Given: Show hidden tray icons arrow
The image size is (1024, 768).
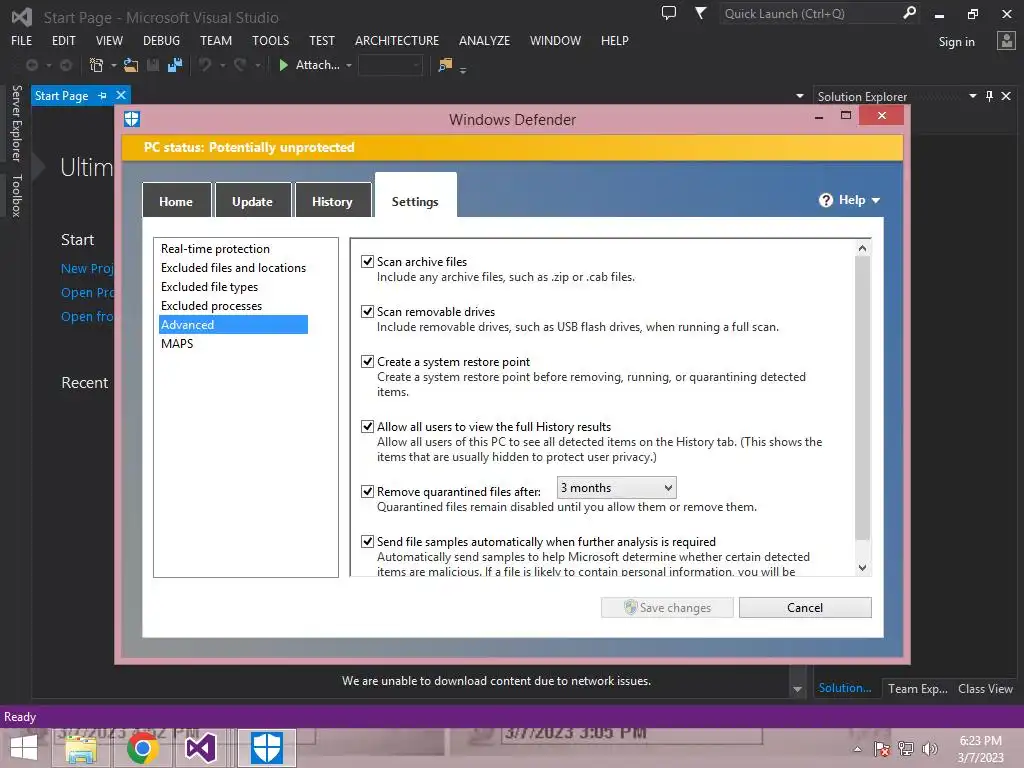Looking at the screenshot, I should [857, 750].
